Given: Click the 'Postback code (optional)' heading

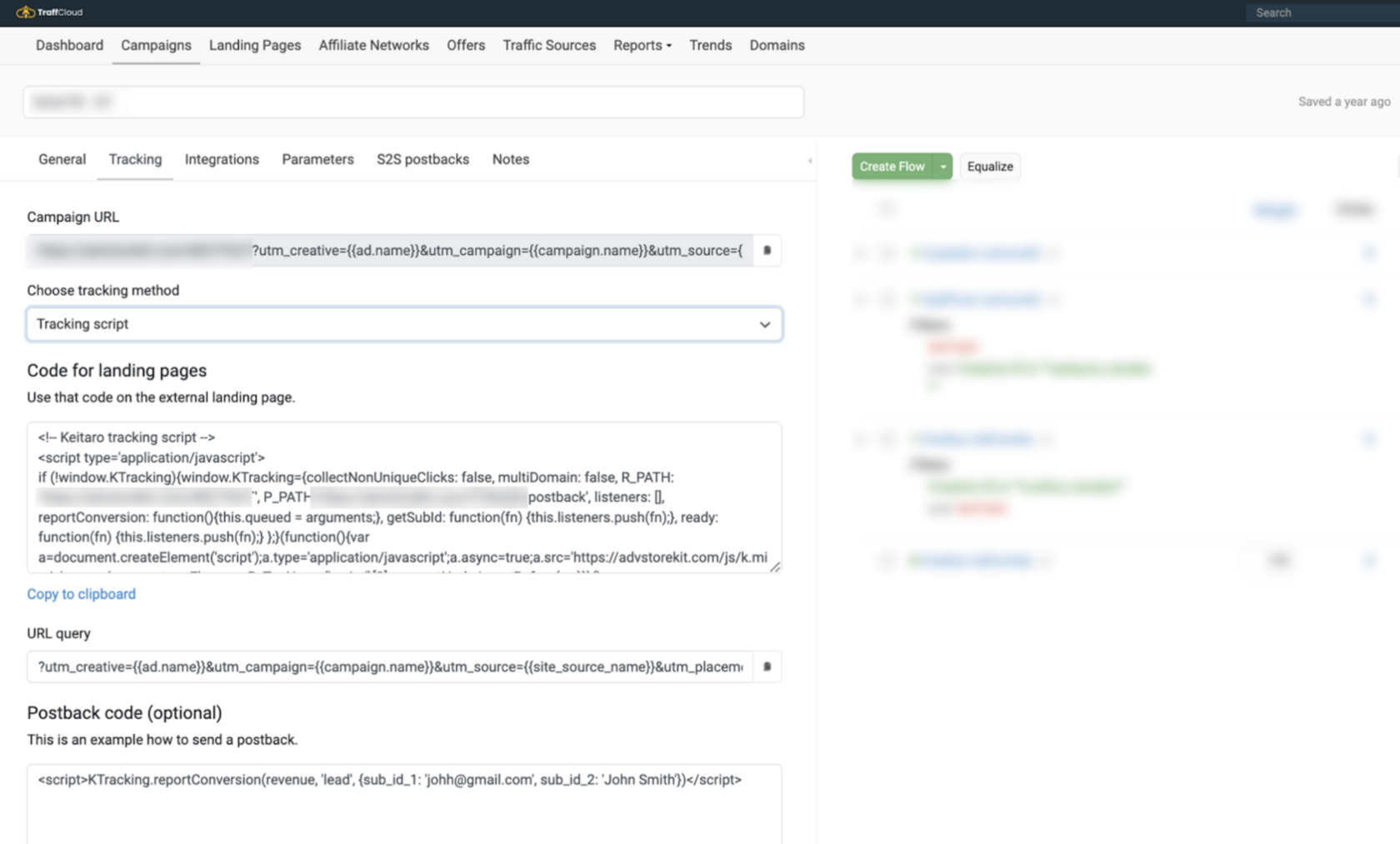Looking at the screenshot, I should point(124,713).
